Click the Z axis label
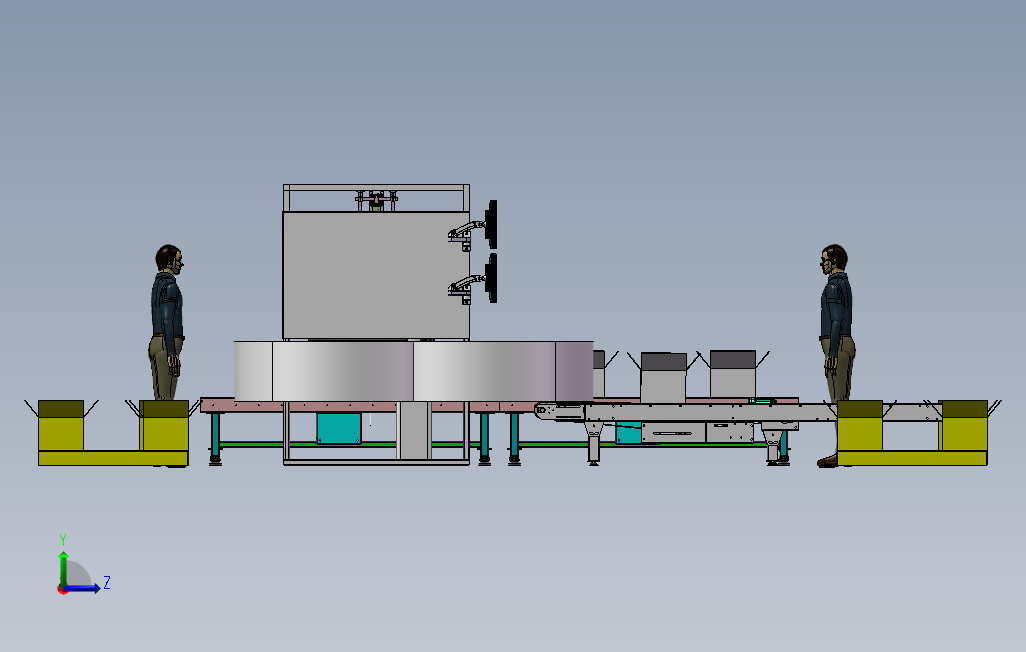 (107, 582)
